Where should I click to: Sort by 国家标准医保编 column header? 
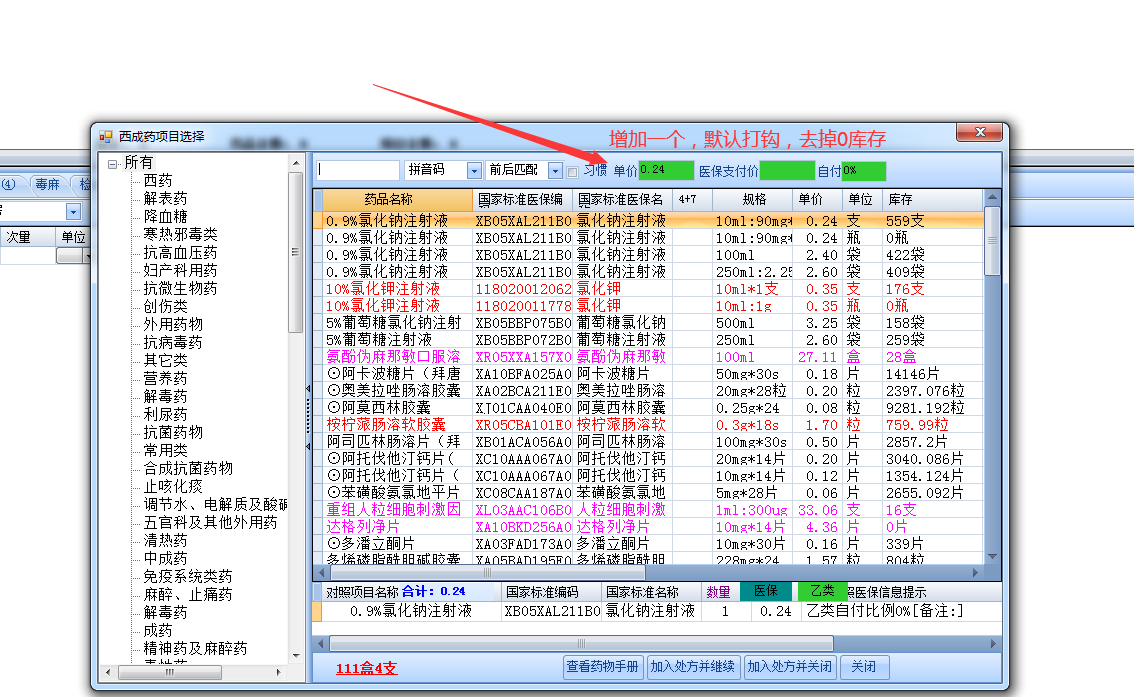tap(522, 200)
